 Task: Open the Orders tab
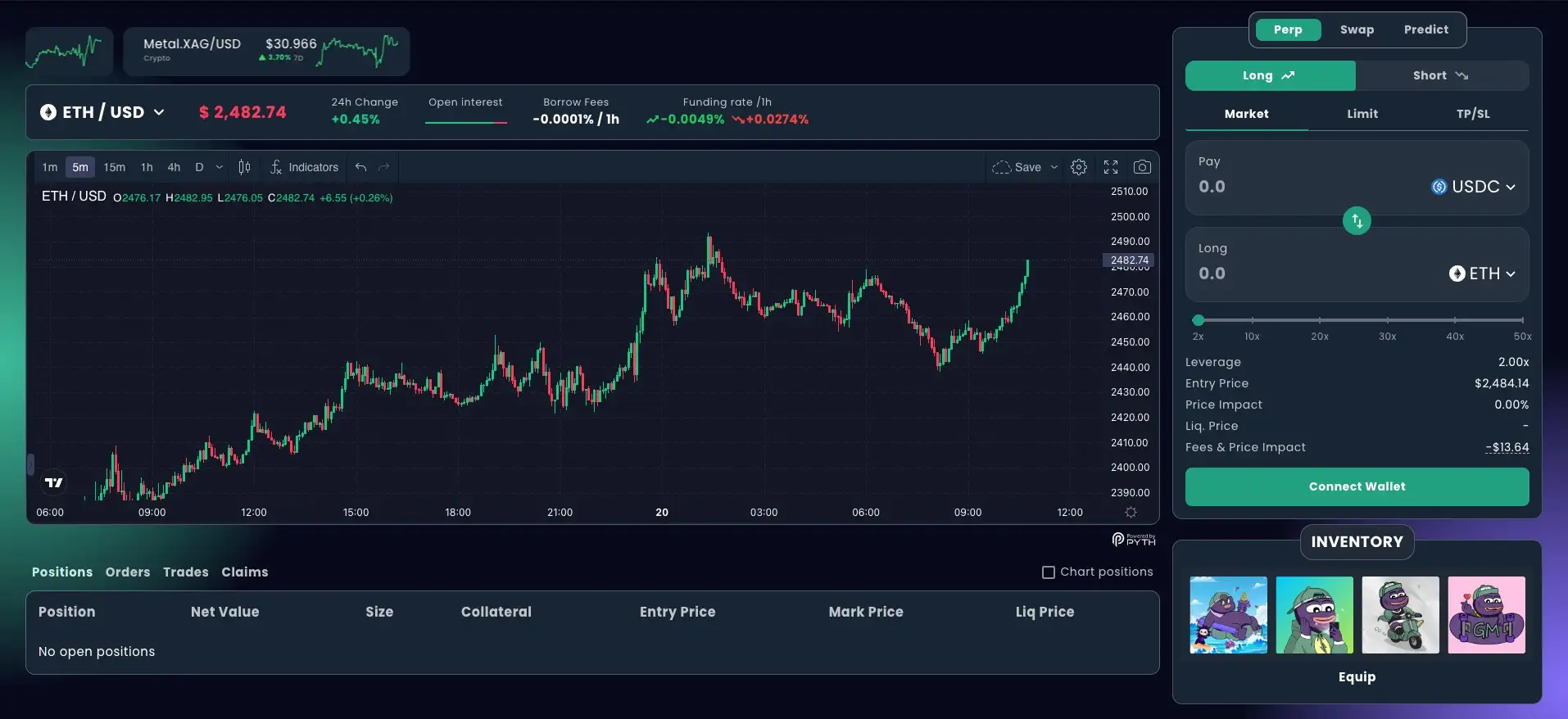[128, 572]
